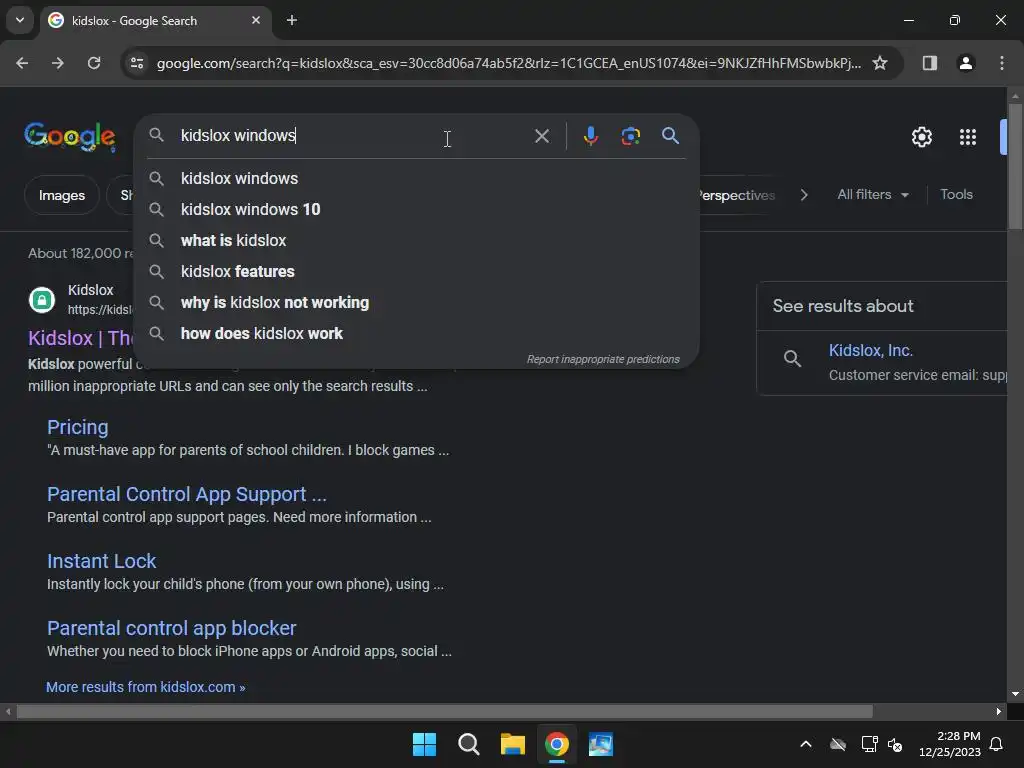Switch to Images filter
1024x768 pixels.
(x=61, y=195)
